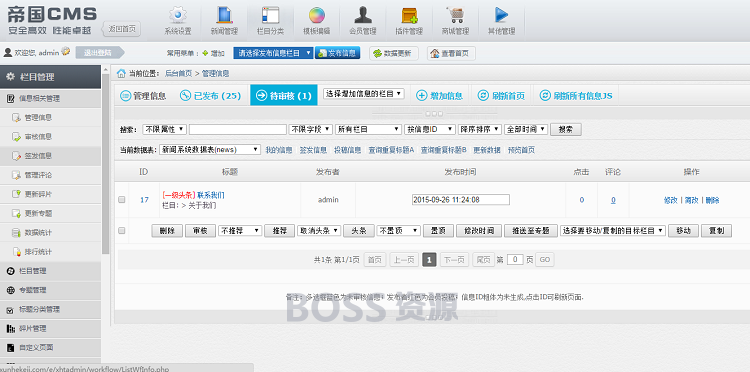Click the 发布信息 button

point(337,53)
